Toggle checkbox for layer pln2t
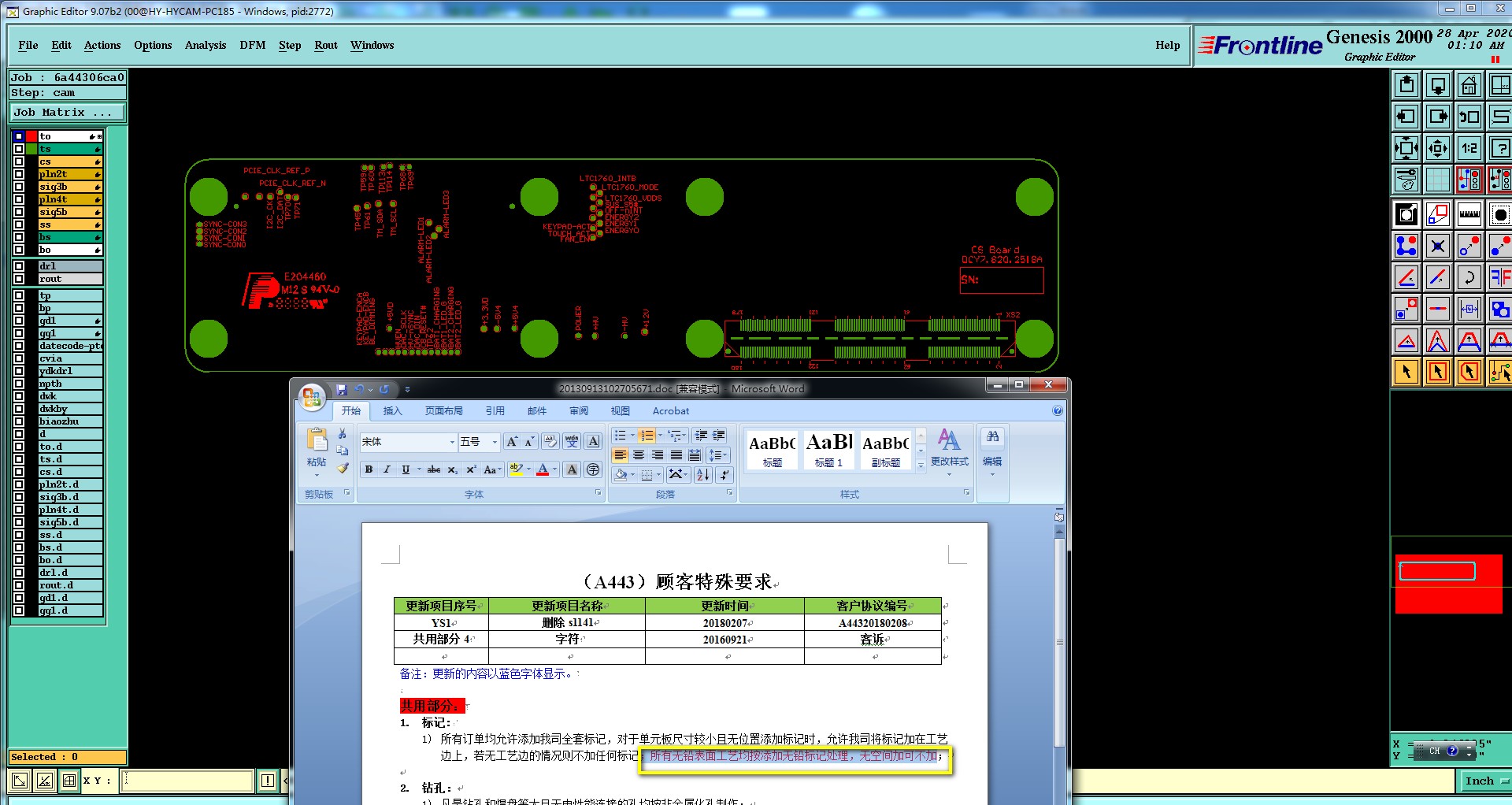The height and width of the screenshot is (805, 1512). point(19,174)
